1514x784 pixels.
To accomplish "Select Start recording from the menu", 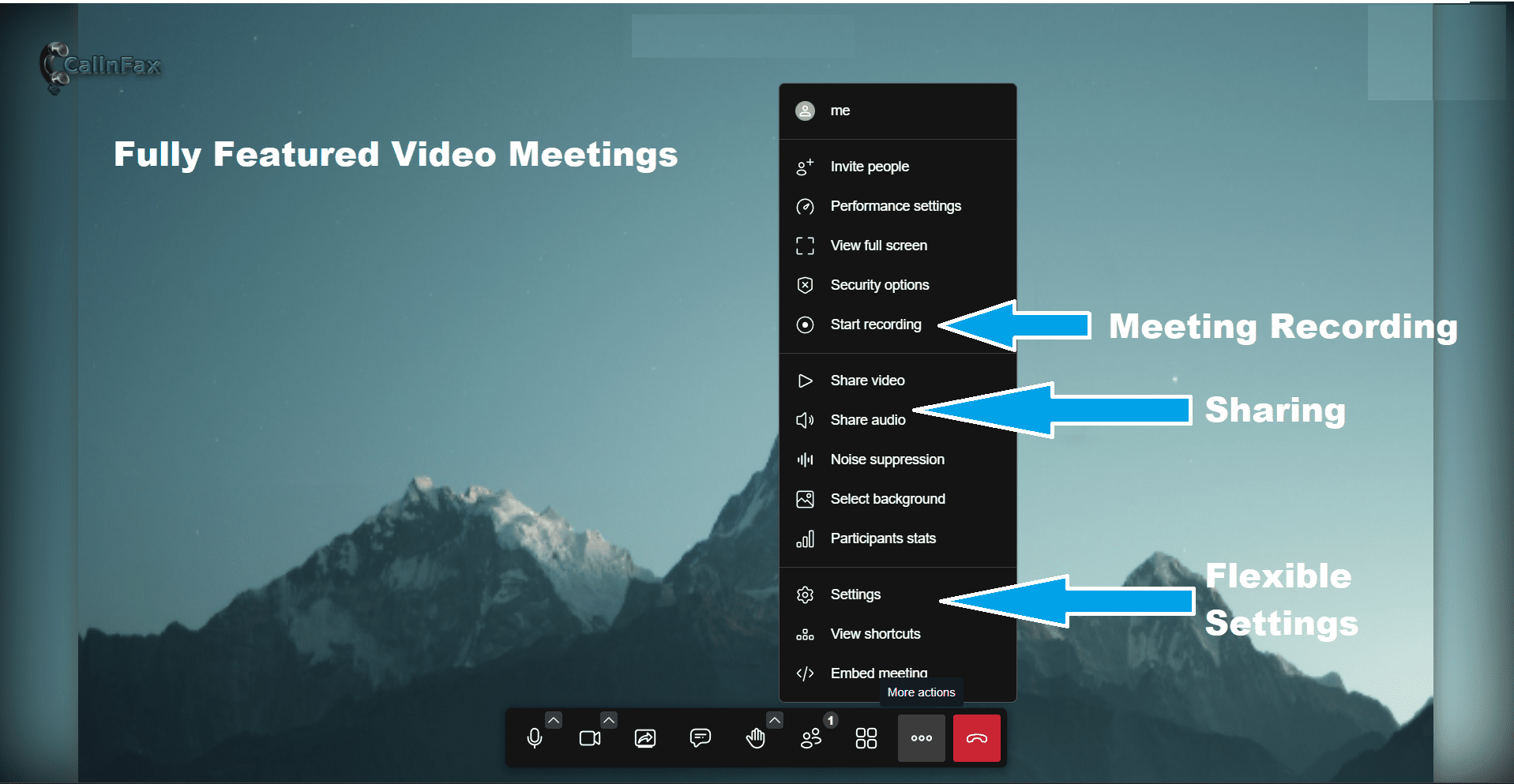I will pos(875,324).
